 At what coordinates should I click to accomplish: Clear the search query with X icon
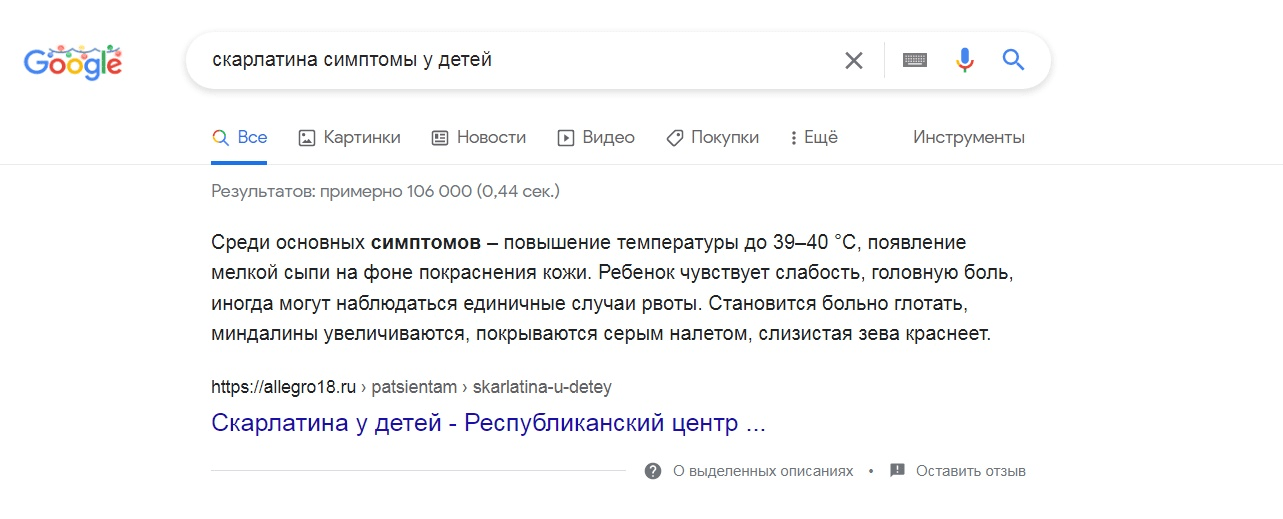coord(853,61)
